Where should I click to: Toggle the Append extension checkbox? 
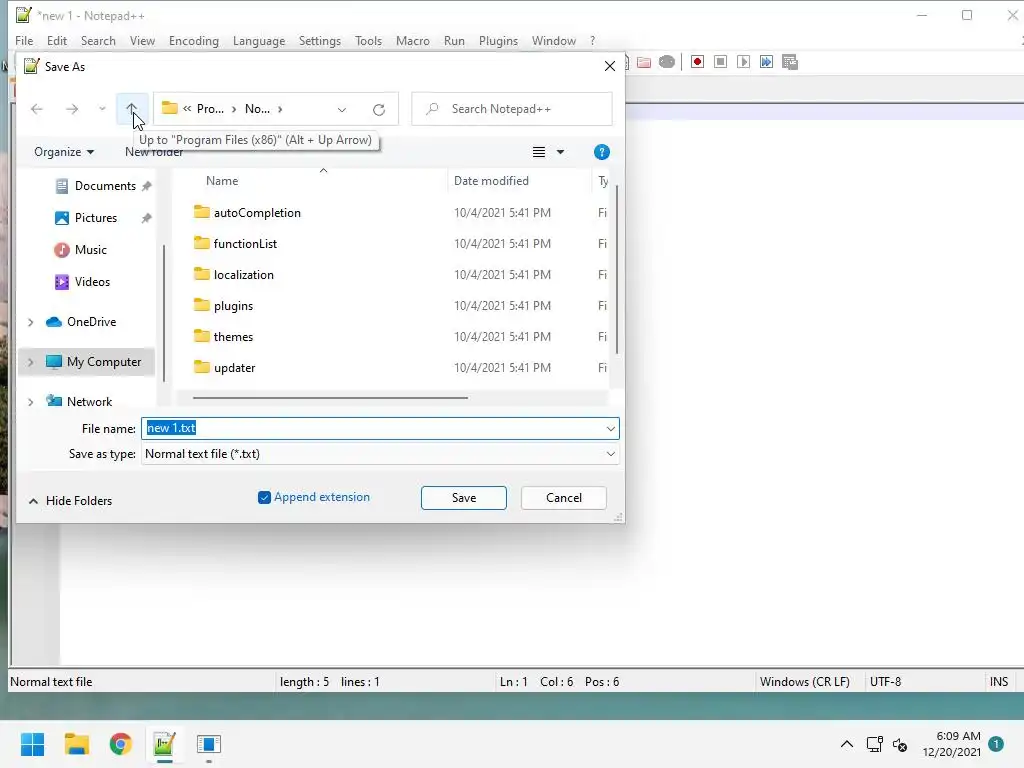tap(264, 498)
